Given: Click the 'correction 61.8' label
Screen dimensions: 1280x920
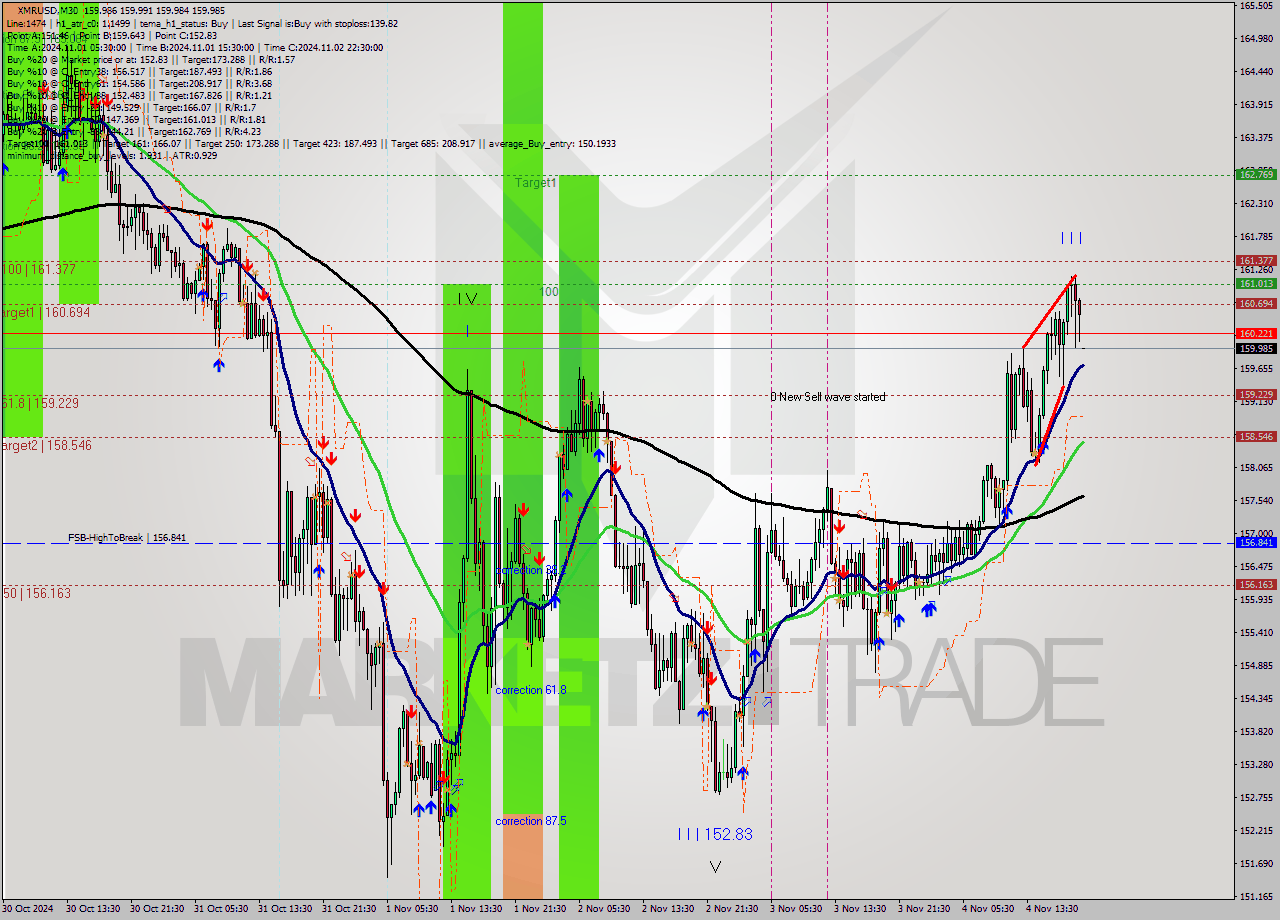Looking at the screenshot, I should [x=531, y=690].
